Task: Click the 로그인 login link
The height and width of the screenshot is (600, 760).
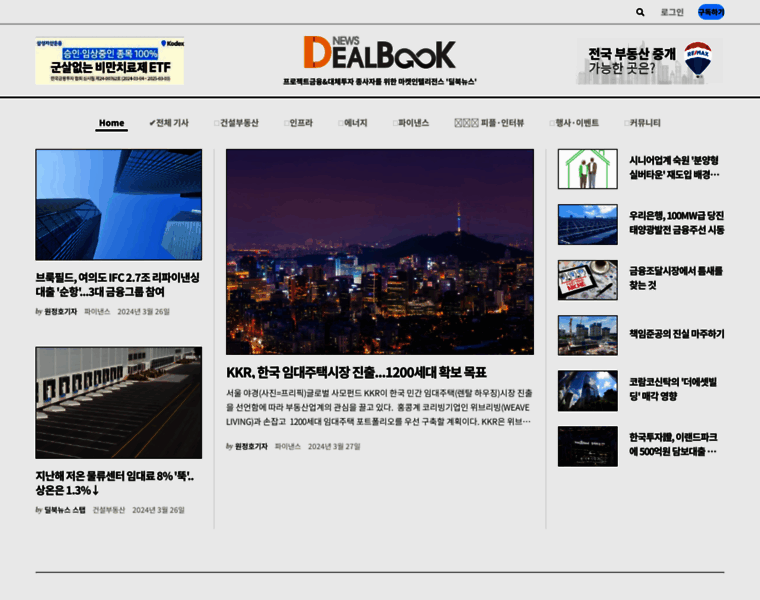Action: (x=672, y=12)
